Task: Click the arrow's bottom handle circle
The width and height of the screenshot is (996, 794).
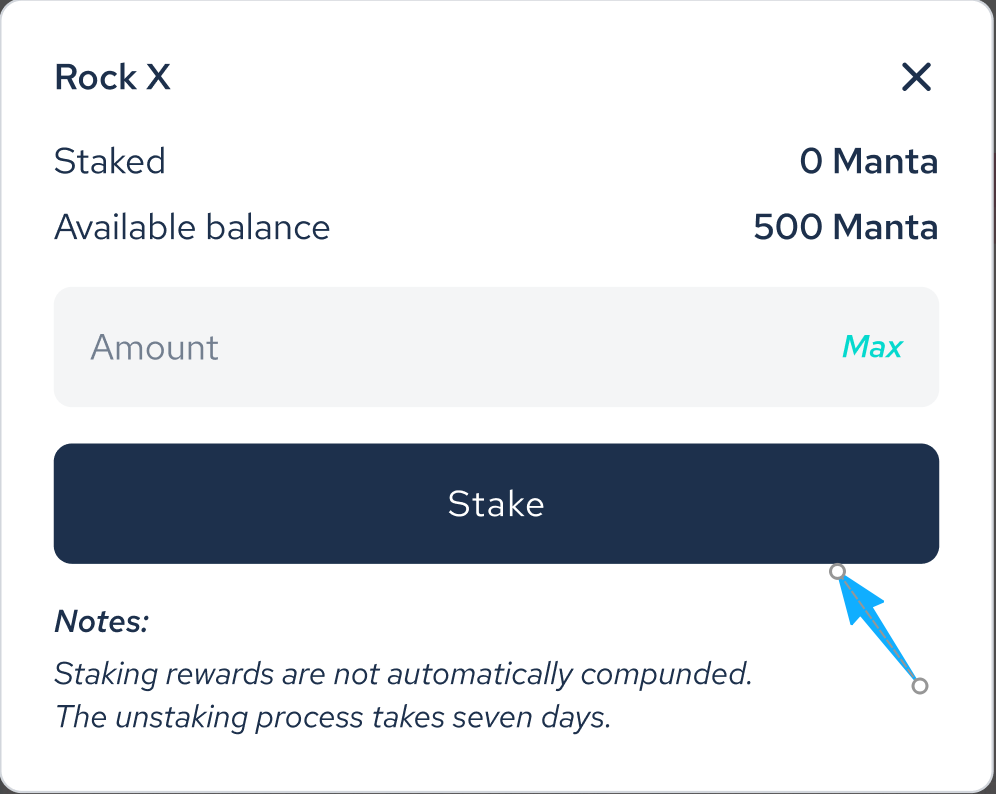Action: pos(919,686)
